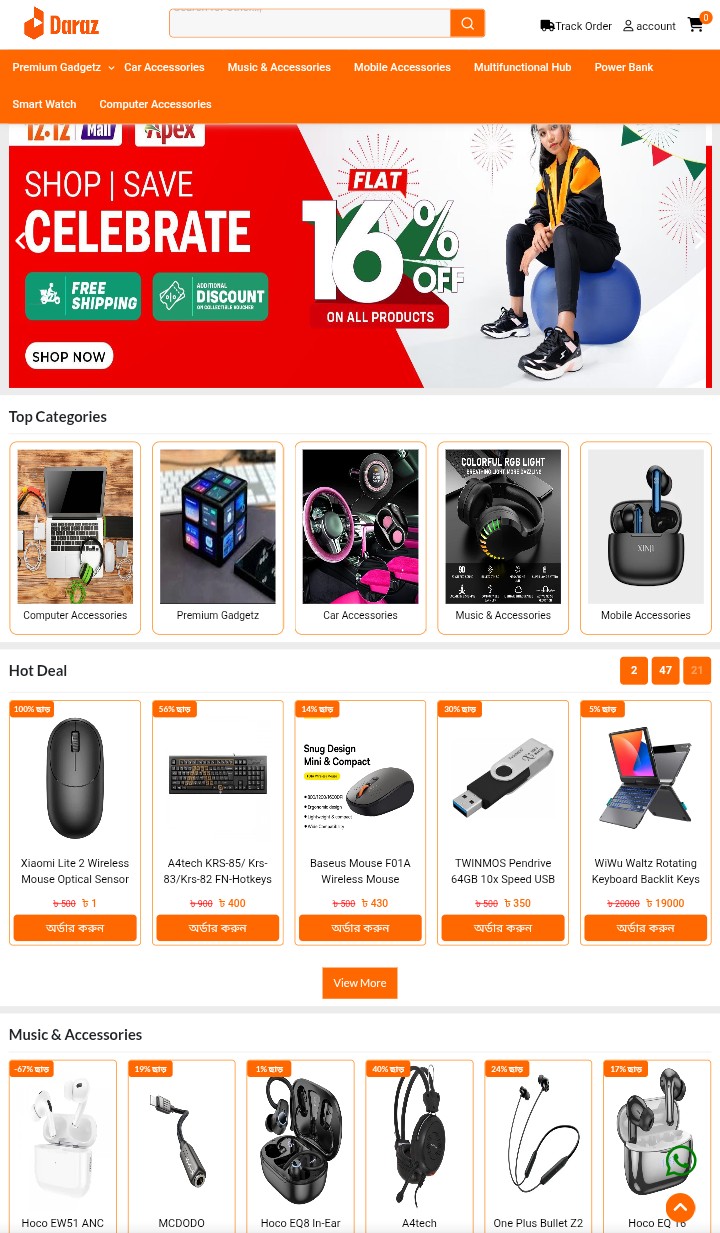The width and height of the screenshot is (720, 1233).
Task: Open the account user icon
Action: point(628,26)
